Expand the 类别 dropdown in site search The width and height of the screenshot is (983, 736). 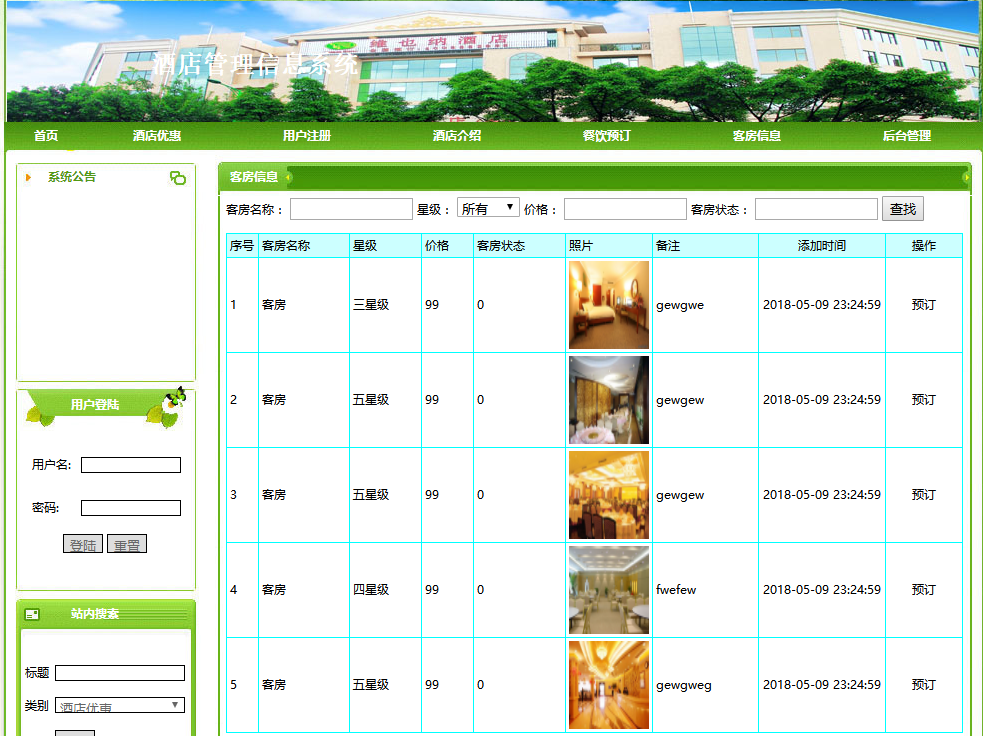point(120,705)
